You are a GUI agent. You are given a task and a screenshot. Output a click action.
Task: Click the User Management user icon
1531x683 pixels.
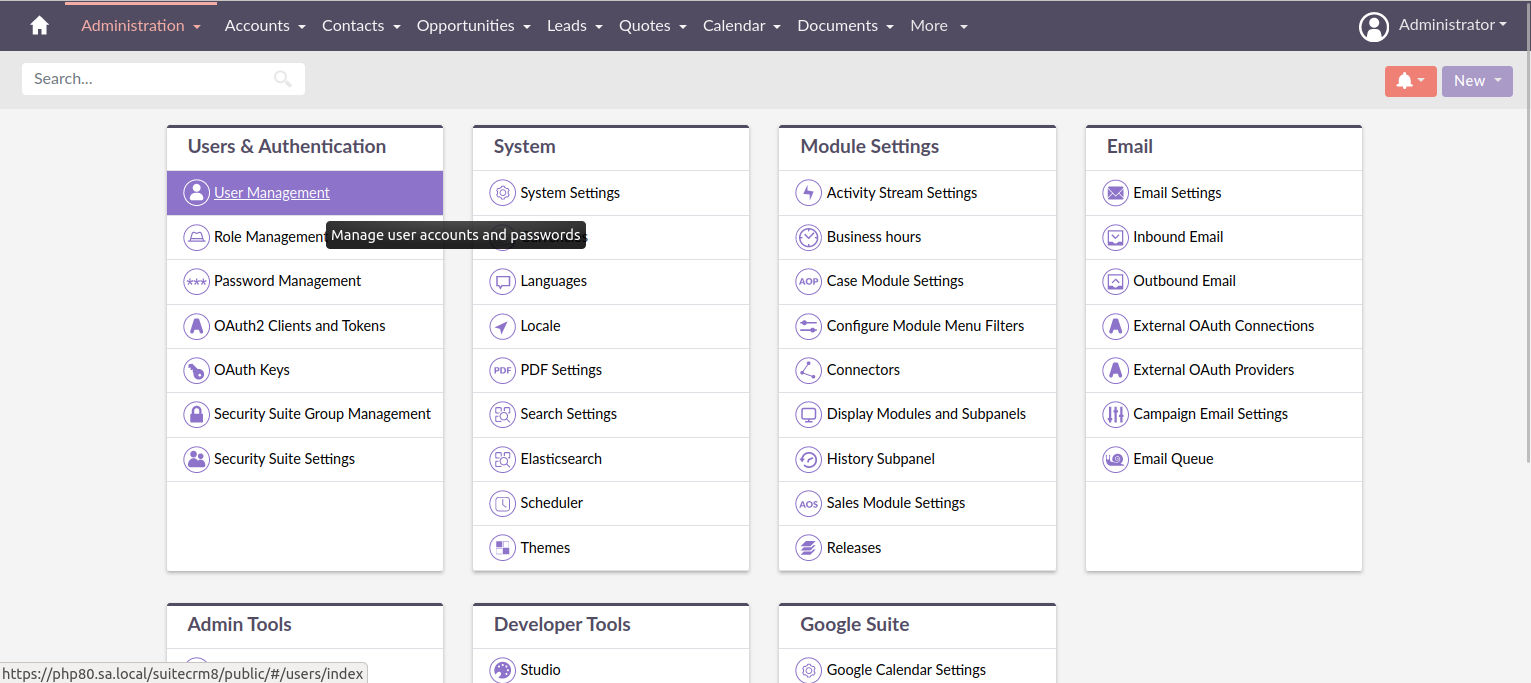pyautogui.click(x=196, y=192)
